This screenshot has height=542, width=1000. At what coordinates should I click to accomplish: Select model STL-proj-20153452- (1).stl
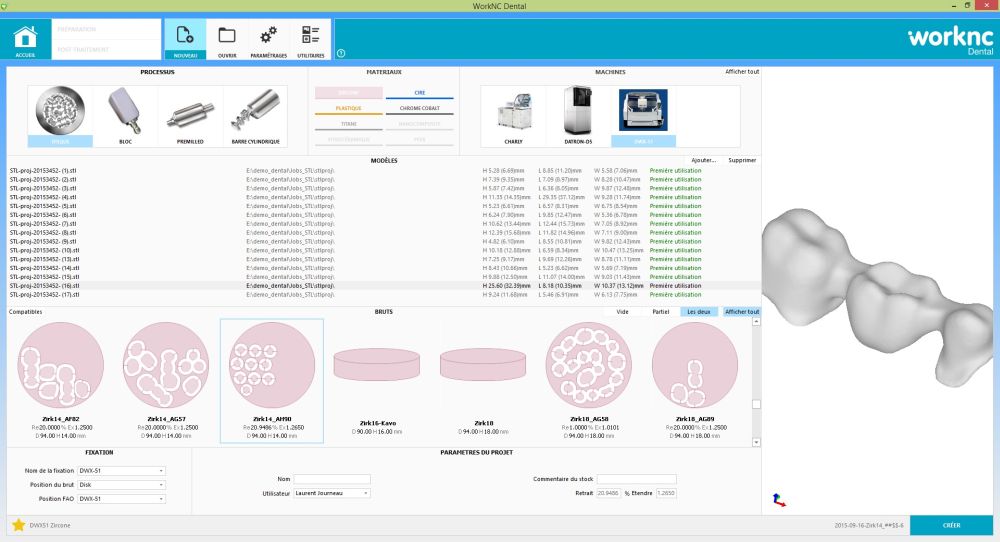click(384, 171)
